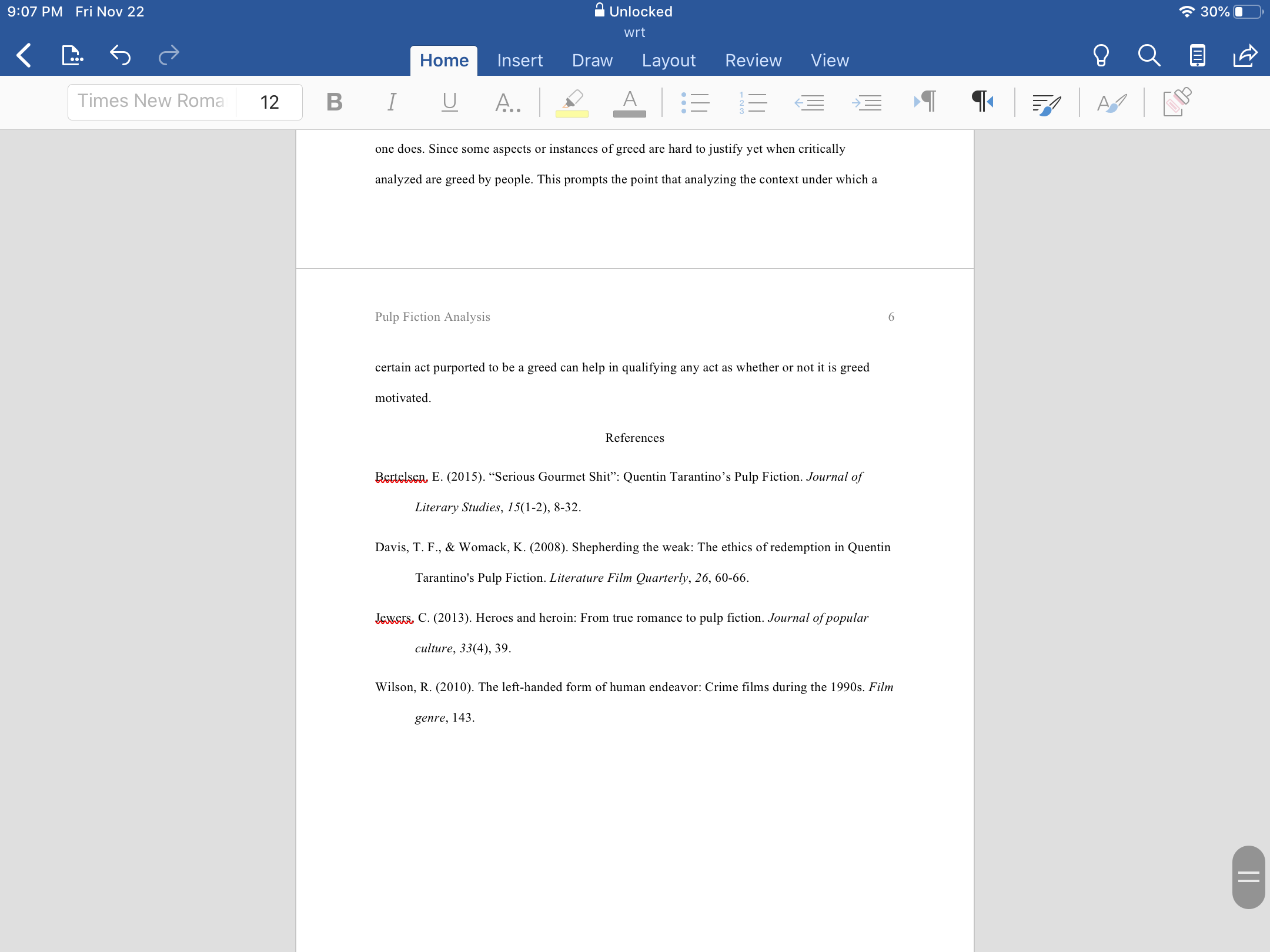1270x952 pixels.
Task: Switch to mobile view layout
Action: 1197,56
